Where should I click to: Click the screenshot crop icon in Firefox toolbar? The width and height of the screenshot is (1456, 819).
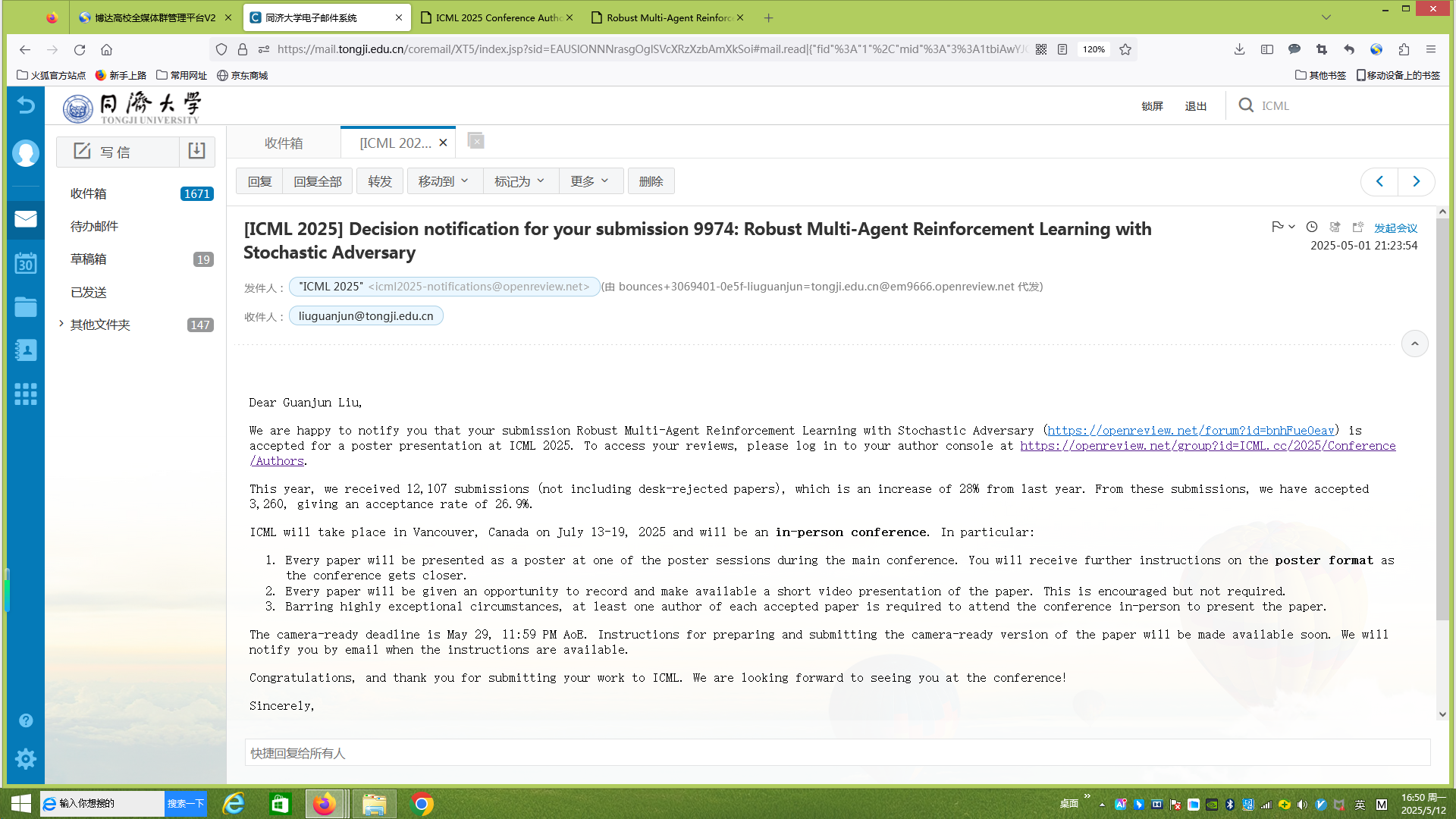pyautogui.click(x=1322, y=49)
